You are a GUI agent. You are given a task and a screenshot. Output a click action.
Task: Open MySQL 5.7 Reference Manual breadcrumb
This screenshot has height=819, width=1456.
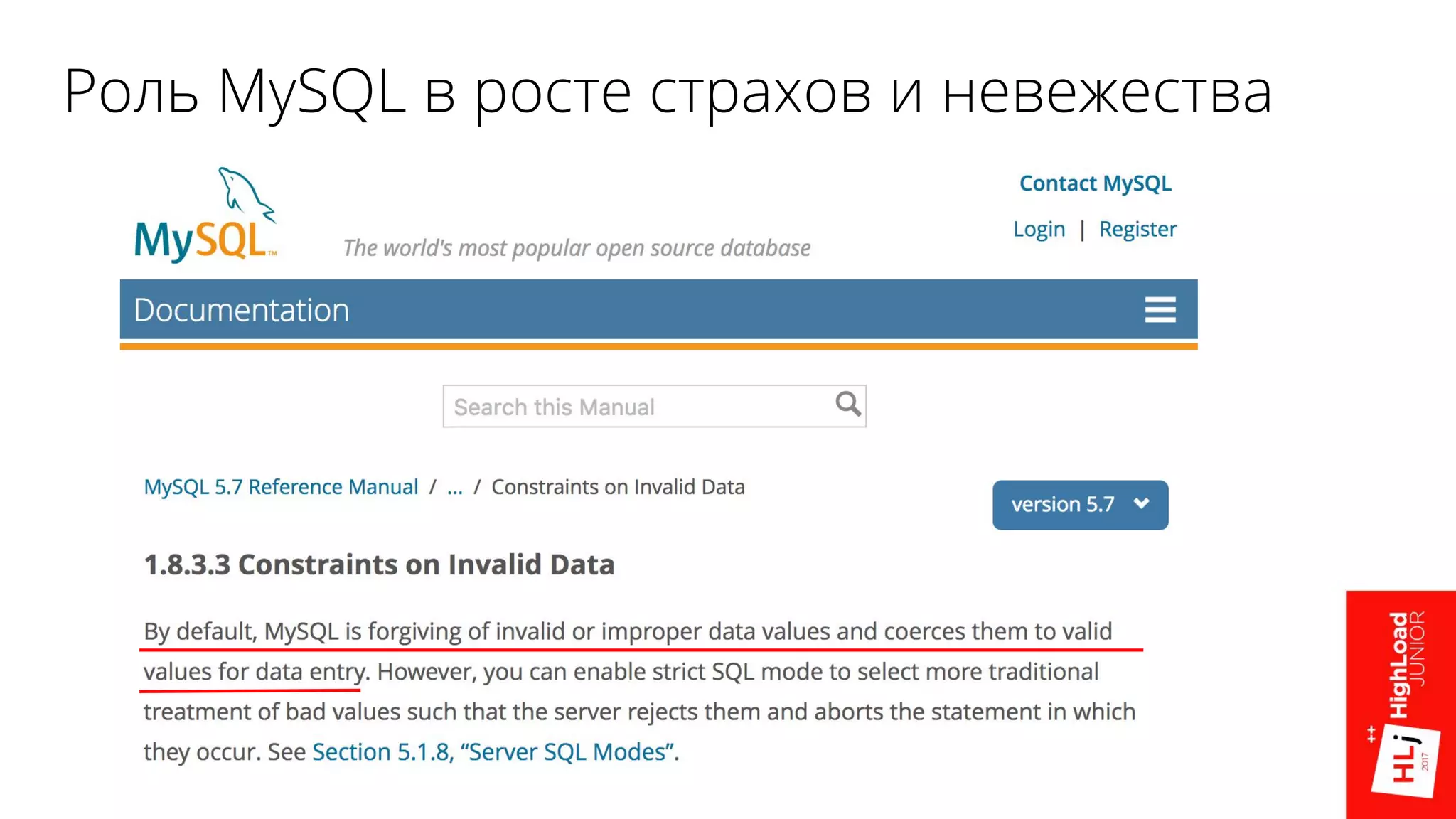[281, 487]
